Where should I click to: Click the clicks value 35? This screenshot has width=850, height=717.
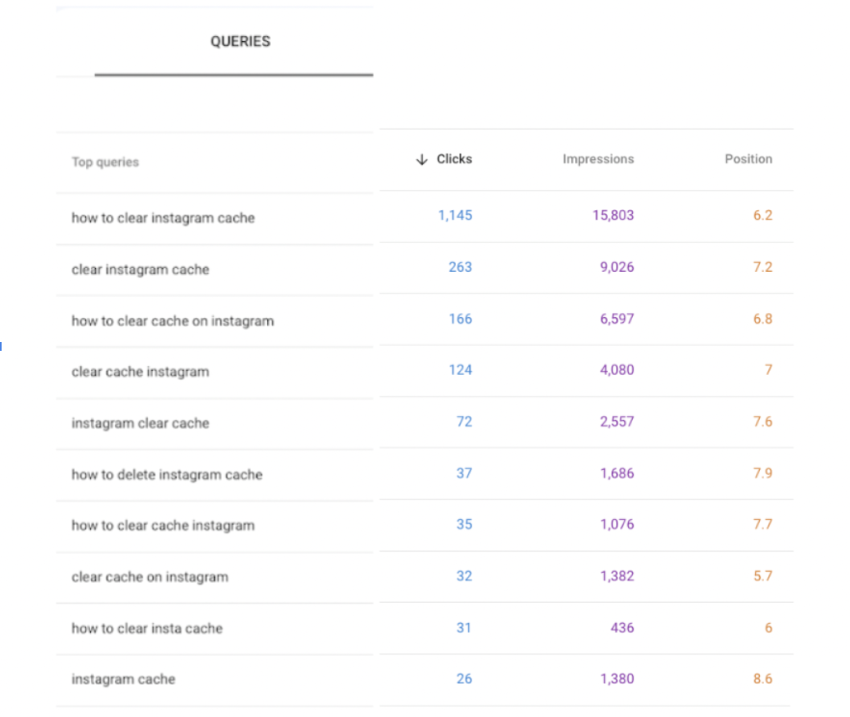[464, 524]
